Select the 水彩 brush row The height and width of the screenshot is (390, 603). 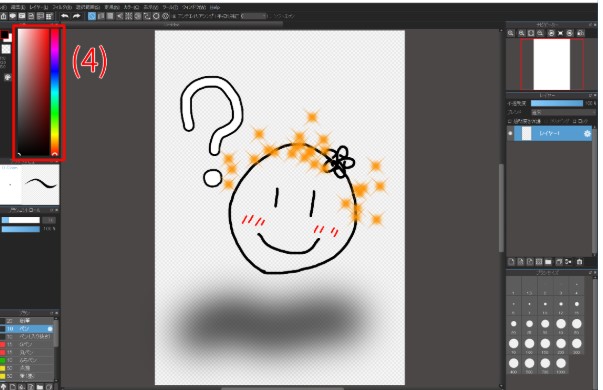click(x=27, y=368)
